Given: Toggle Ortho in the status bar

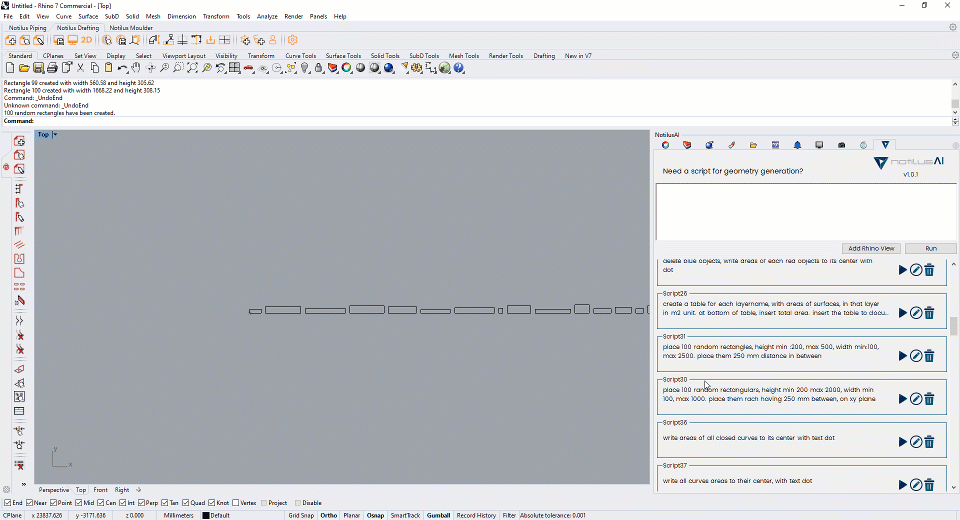Looking at the screenshot, I should click(329, 516).
